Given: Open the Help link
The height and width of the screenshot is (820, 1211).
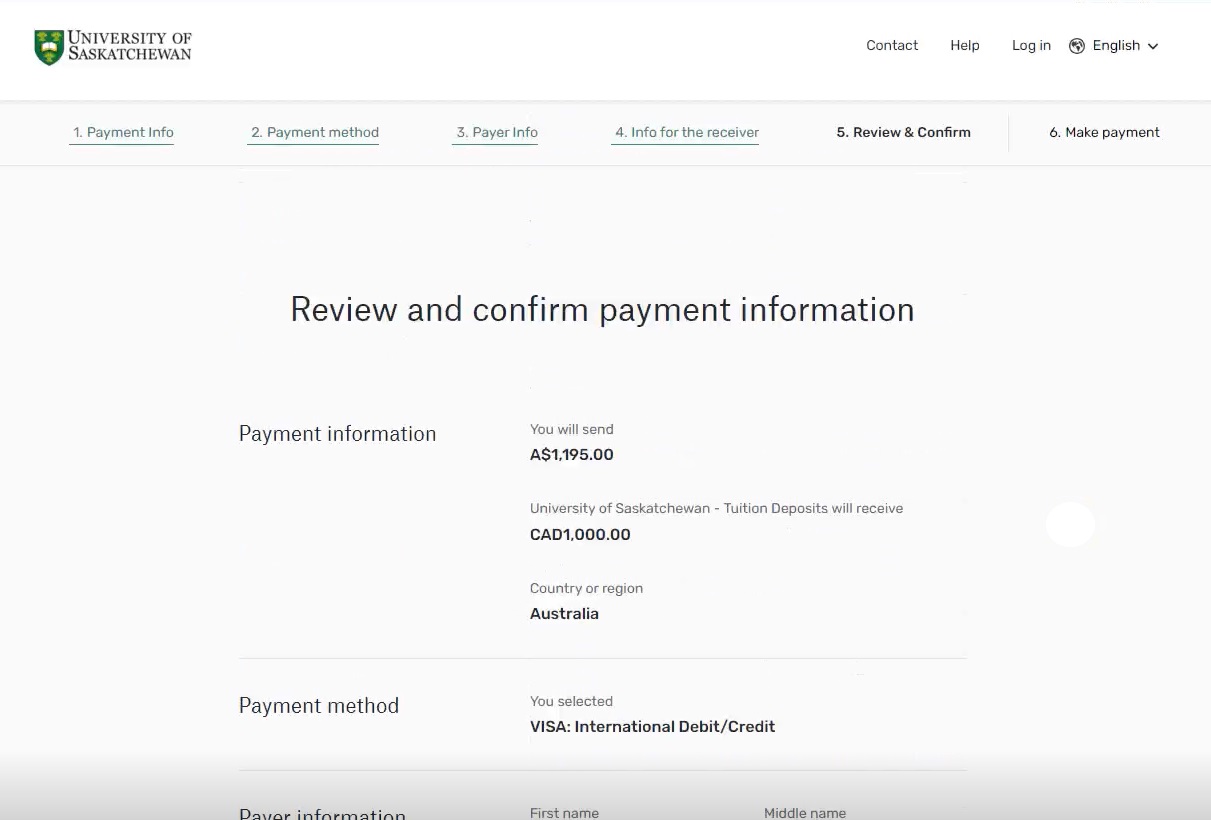Looking at the screenshot, I should pyautogui.click(x=965, y=46).
